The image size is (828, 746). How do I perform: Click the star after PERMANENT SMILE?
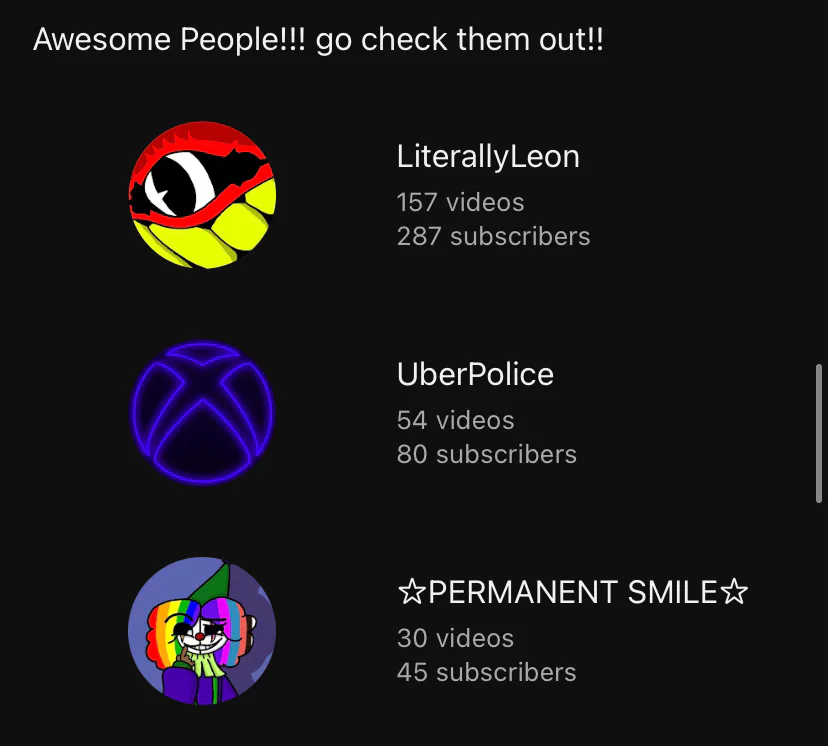coord(735,592)
